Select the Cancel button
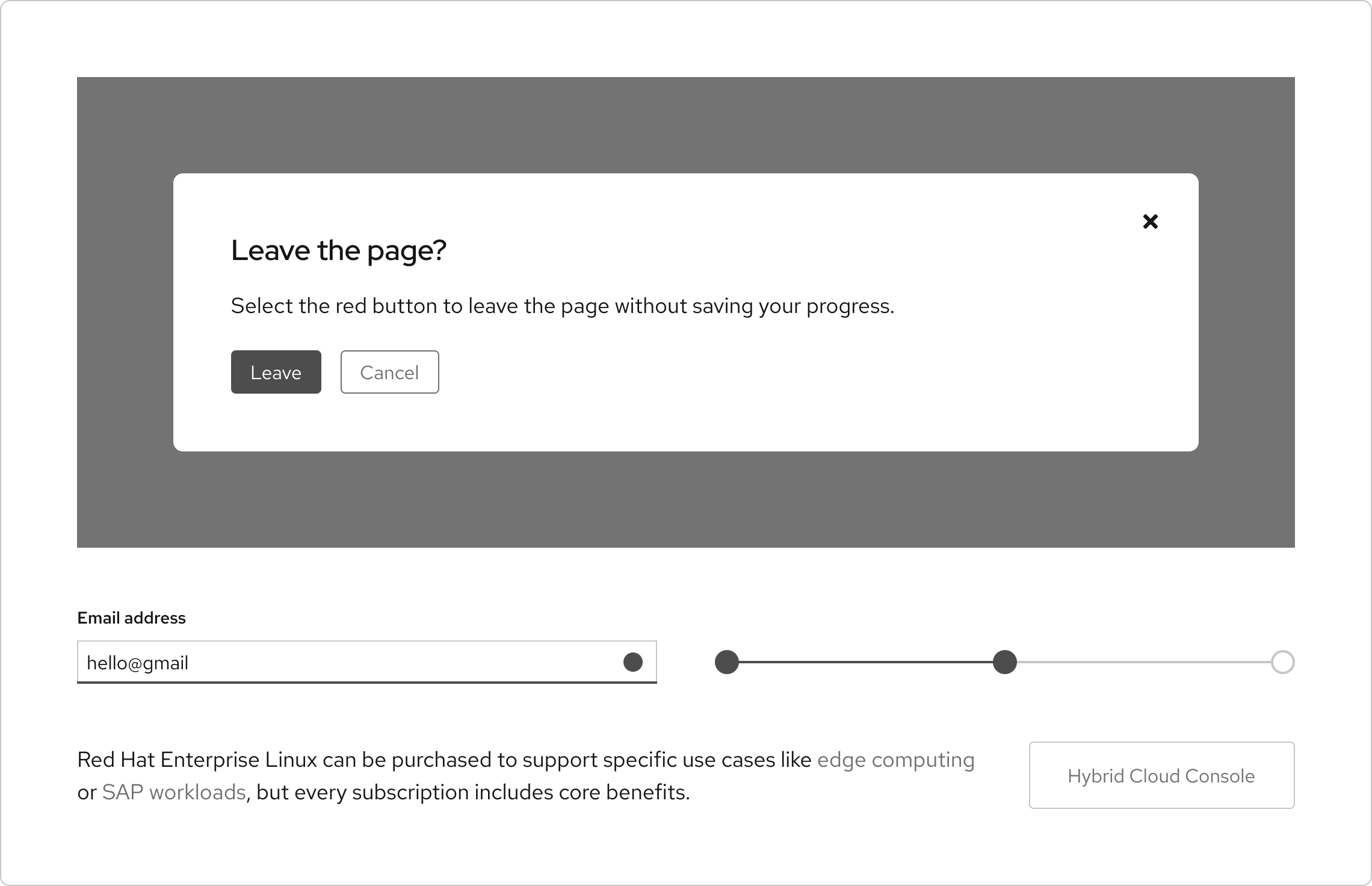 pyautogui.click(x=389, y=372)
